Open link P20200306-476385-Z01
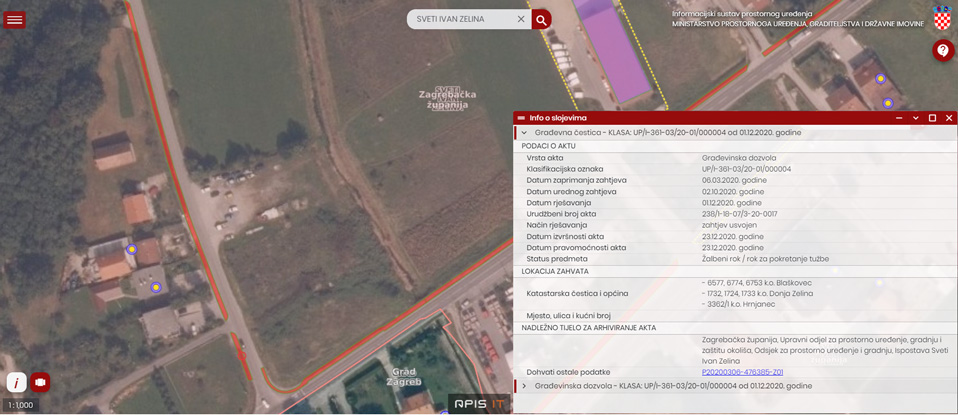Image resolution: width=958 pixels, height=415 pixels. point(742,372)
